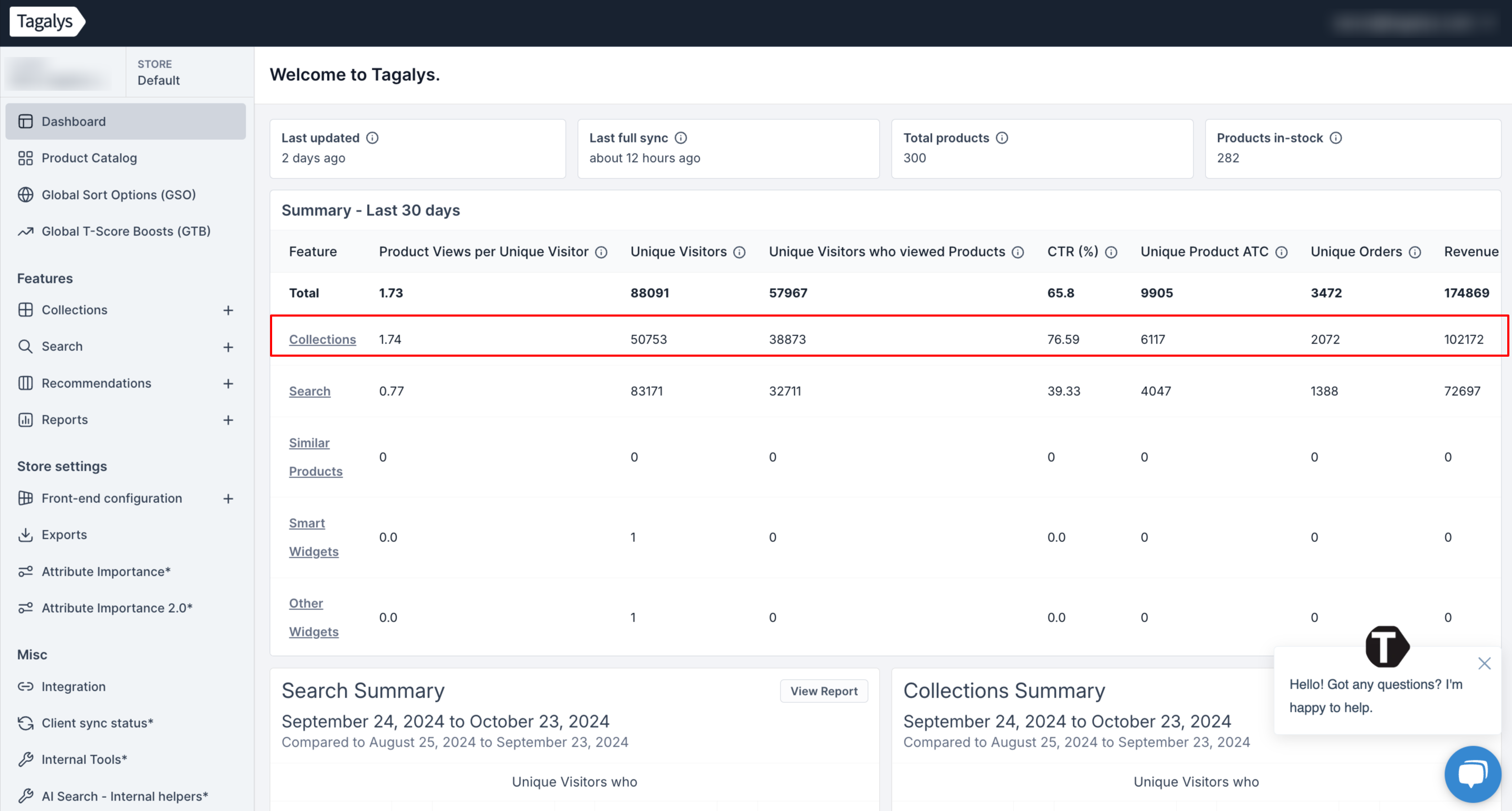Open the blue chat launcher bubble

(x=1472, y=774)
